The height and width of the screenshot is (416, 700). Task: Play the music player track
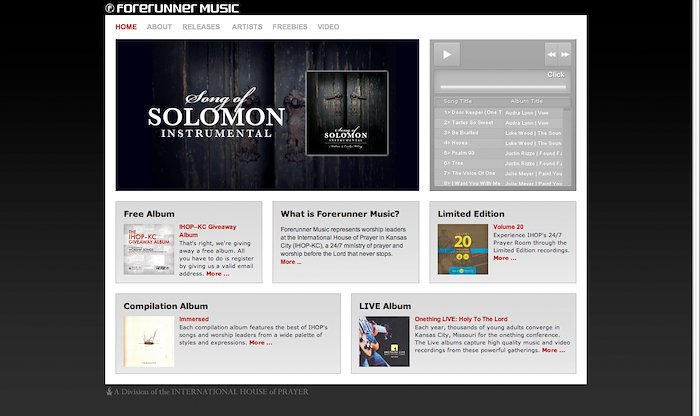446,54
